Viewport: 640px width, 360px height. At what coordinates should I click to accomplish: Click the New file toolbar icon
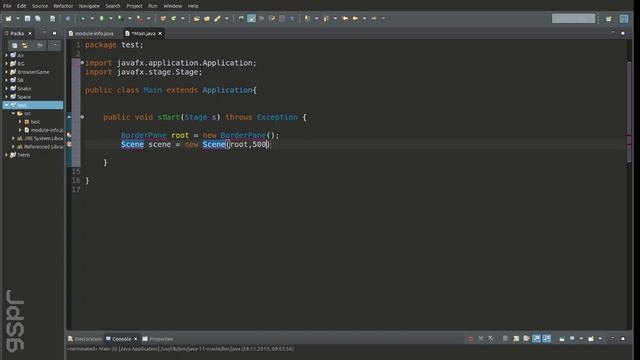click(9, 18)
